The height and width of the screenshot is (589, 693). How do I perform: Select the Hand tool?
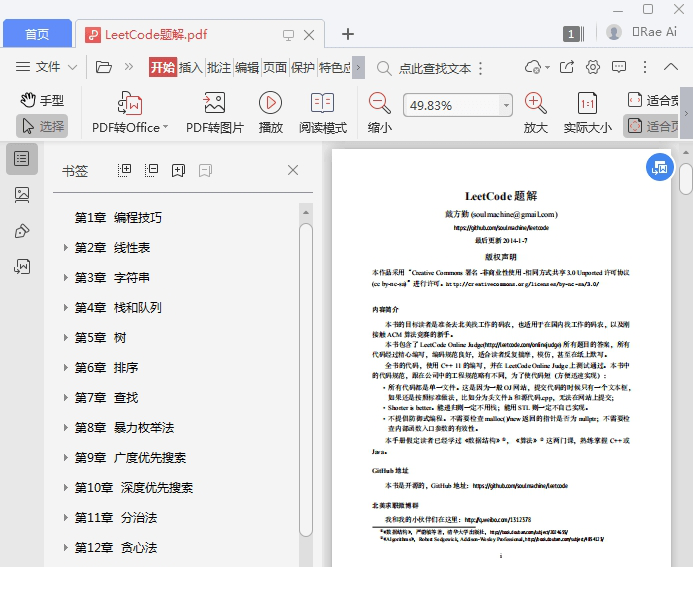(42, 100)
